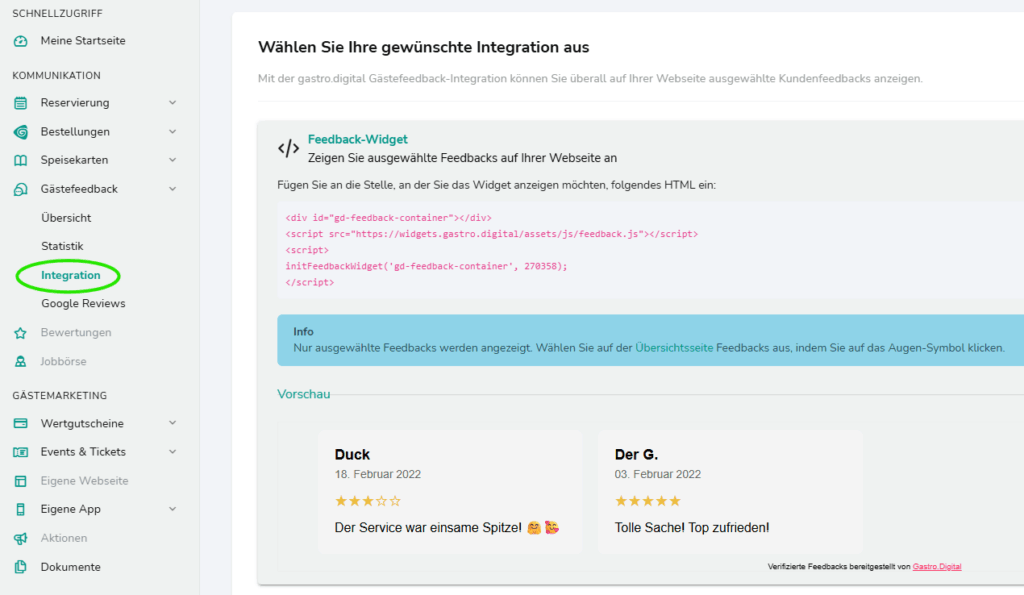Open the Statistik submenu item
This screenshot has width=1024, height=595.
tap(62, 246)
